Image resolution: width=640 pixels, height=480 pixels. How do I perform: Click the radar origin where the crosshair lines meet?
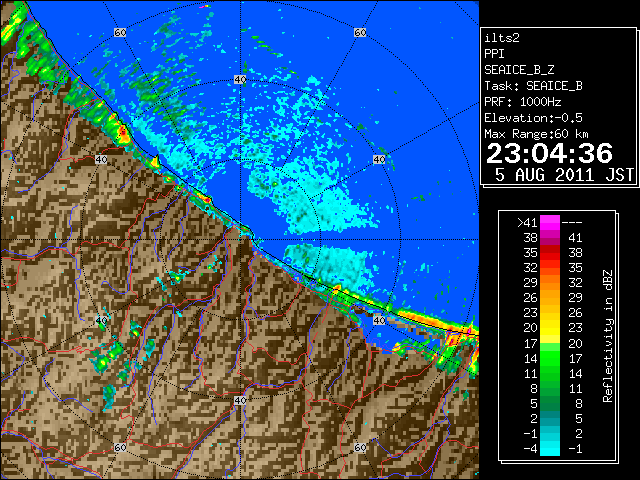tap(240, 240)
